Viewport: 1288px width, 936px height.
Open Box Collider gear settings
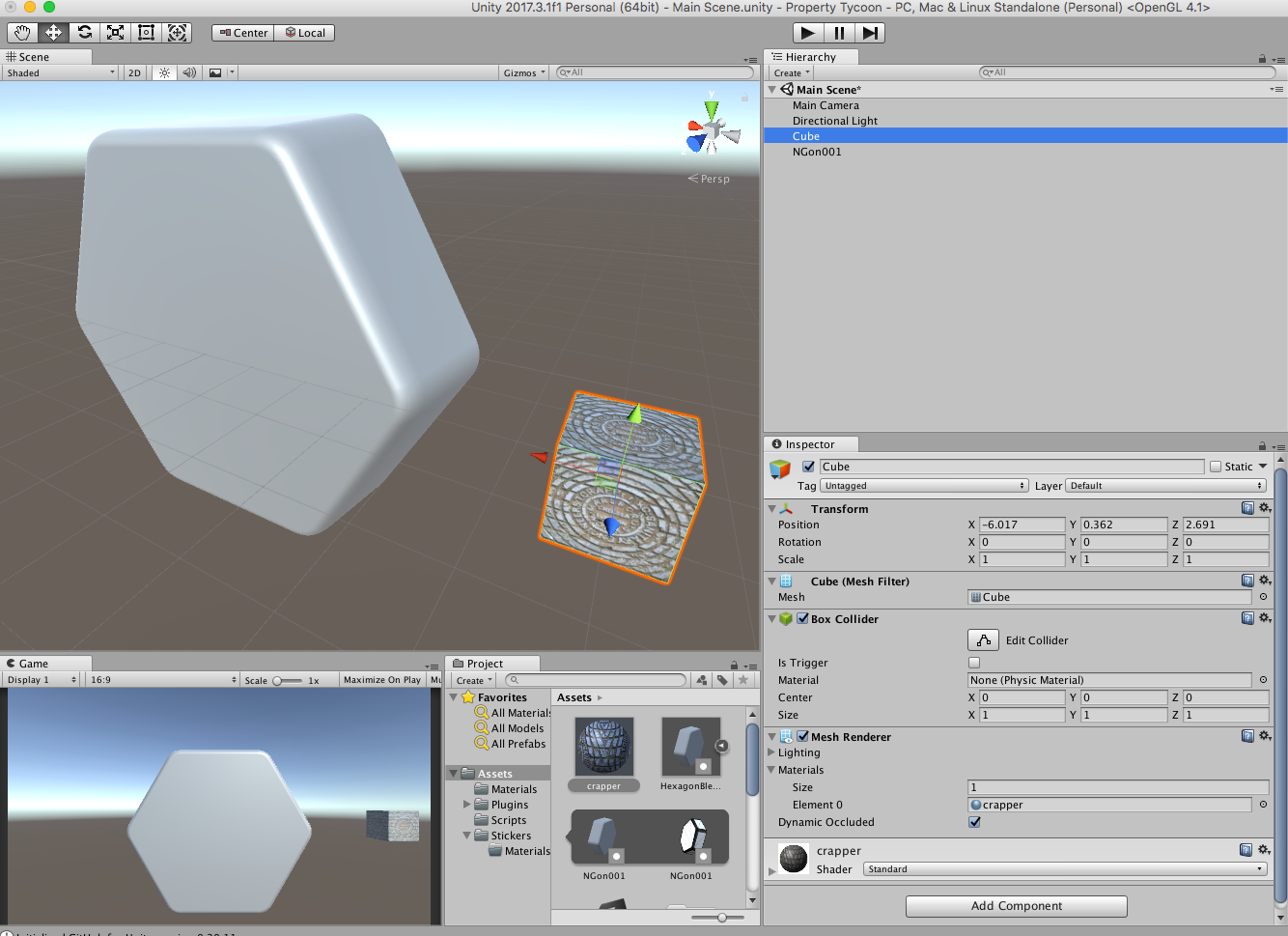tap(1265, 618)
